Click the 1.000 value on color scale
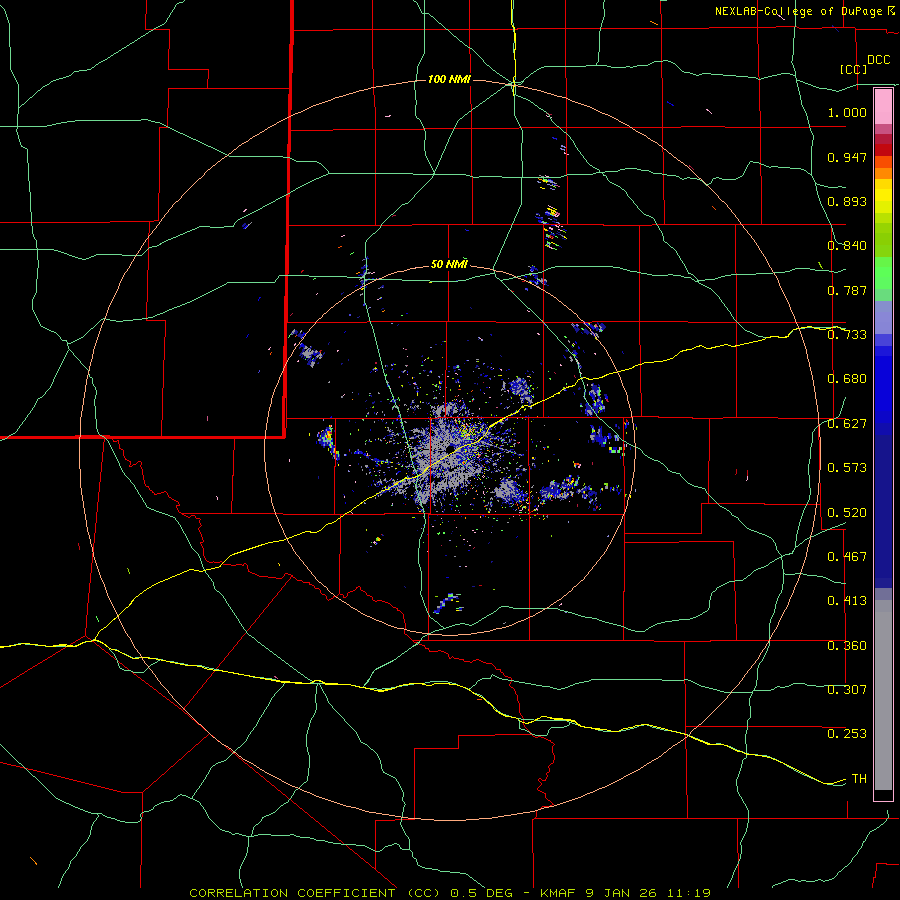 point(847,112)
